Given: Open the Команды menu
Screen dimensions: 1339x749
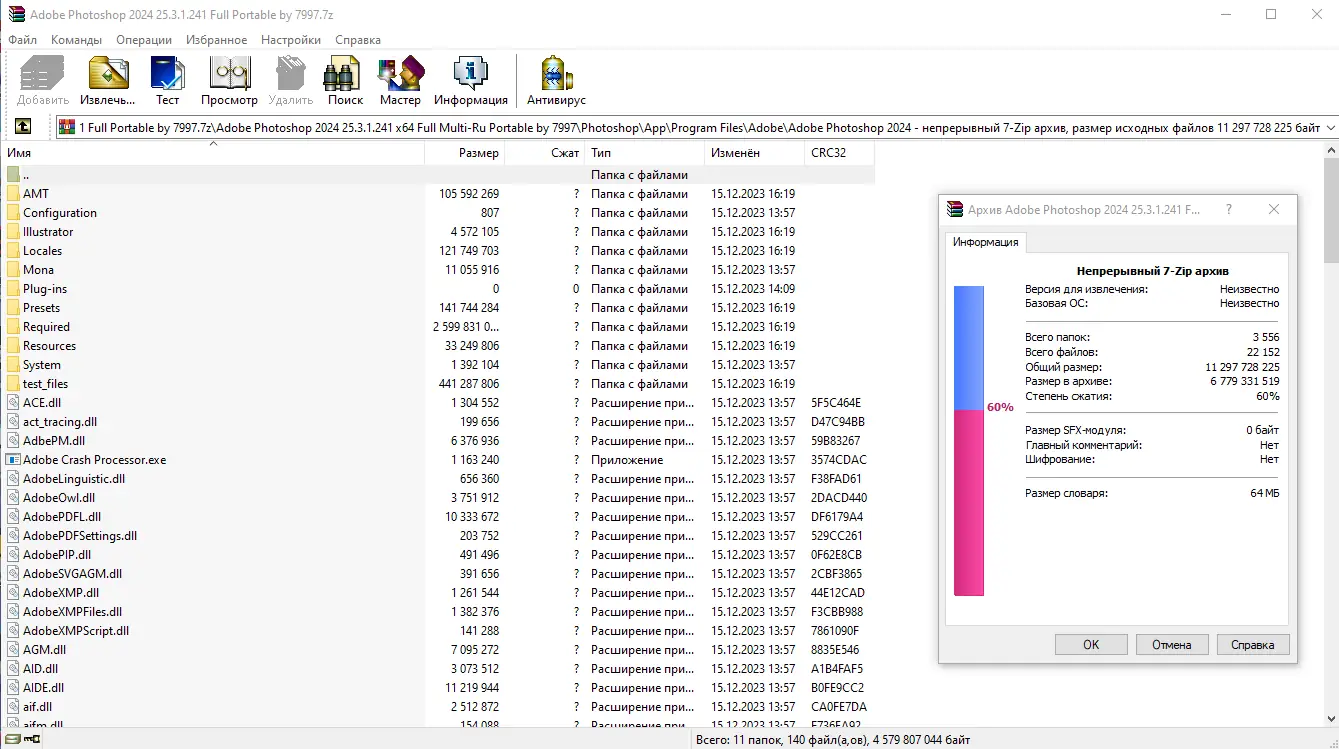Looking at the screenshot, I should pyautogui.click(x=77, y=40).
